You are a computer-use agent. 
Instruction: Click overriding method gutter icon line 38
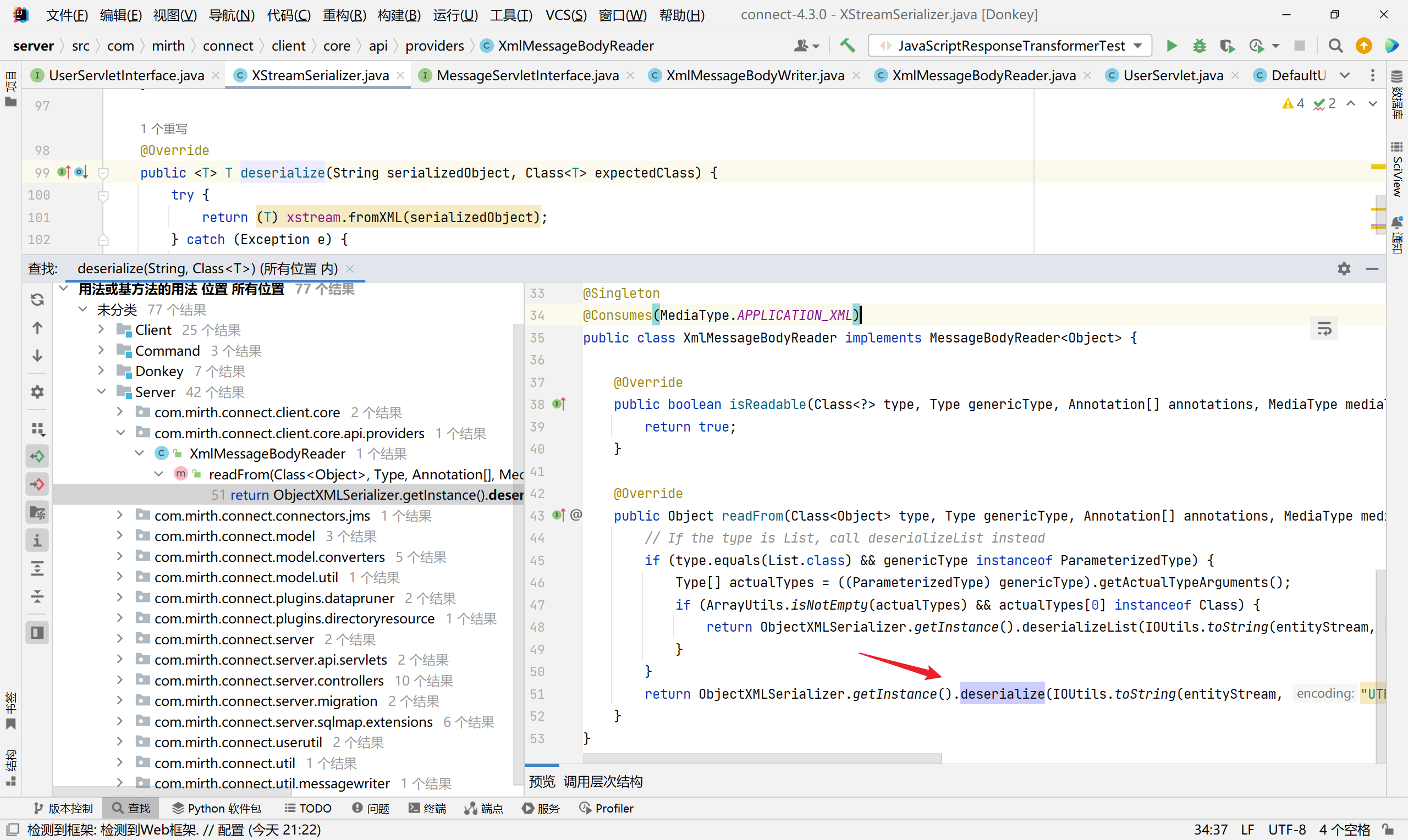coord(559,404)
